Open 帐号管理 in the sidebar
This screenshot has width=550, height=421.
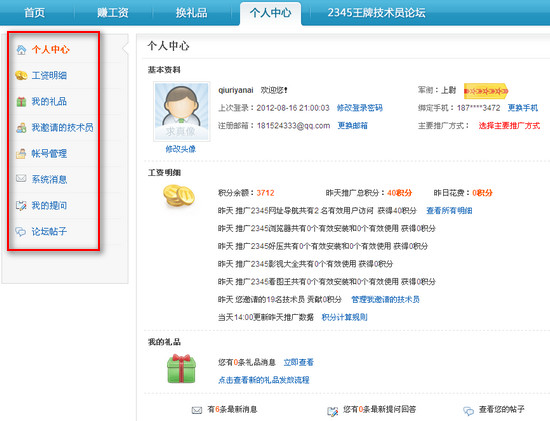(49, 154)
